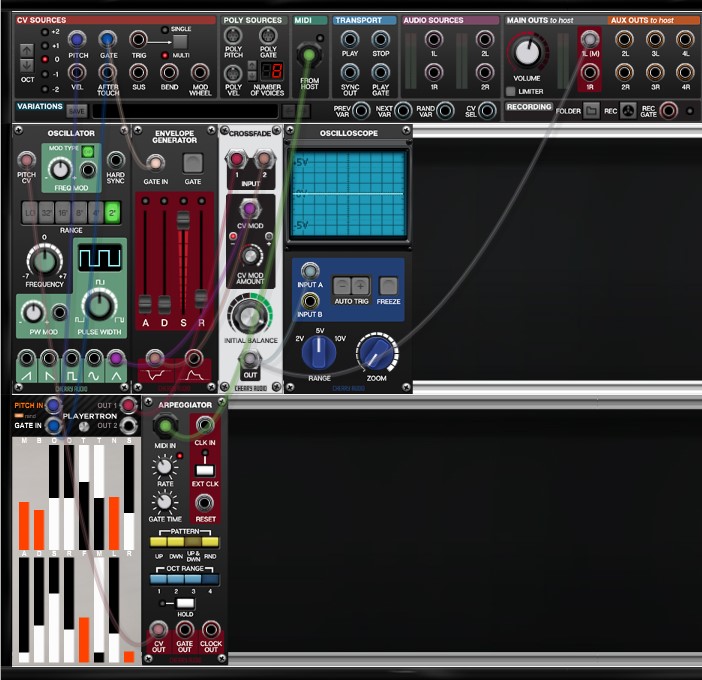This screenshot has width=702, height=680.
Task: Click the MIDI FROM HOST jack
Action: click(x=309, y=56)
